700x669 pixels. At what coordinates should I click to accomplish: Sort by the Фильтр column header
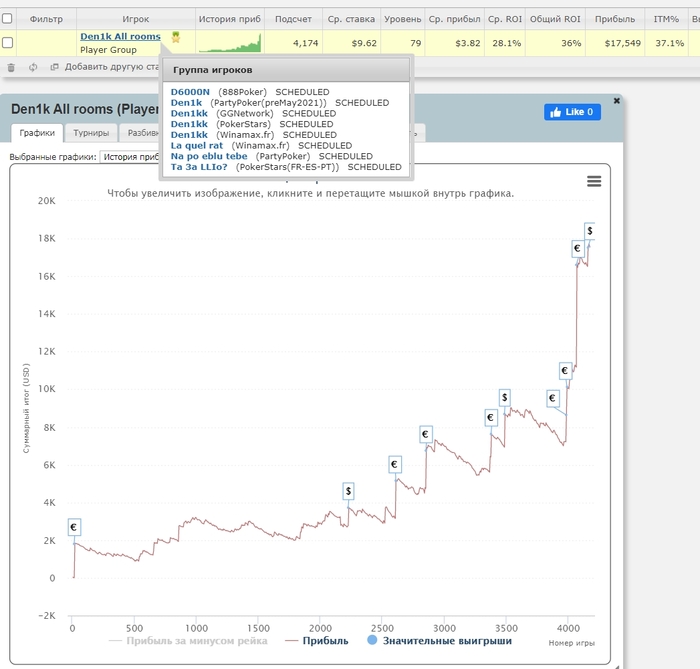point(46,19)
